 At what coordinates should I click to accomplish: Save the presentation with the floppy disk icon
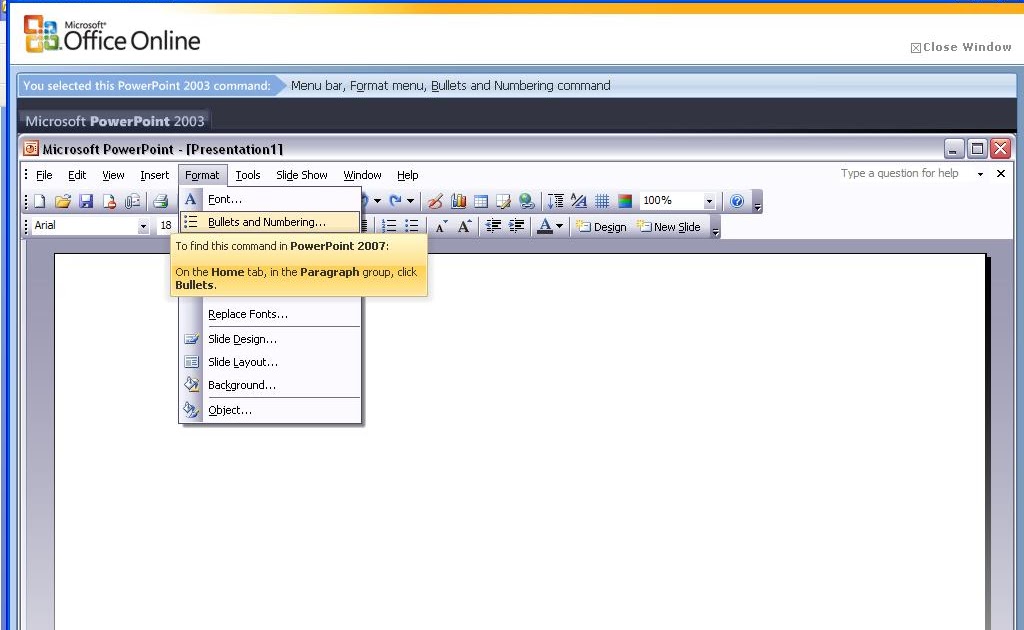86,201
